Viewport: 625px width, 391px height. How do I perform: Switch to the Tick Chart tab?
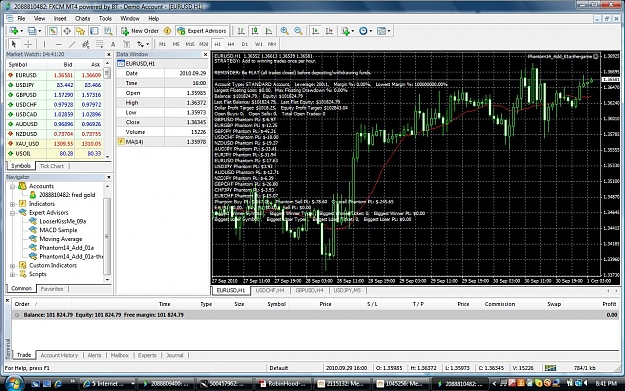[52, 166]
